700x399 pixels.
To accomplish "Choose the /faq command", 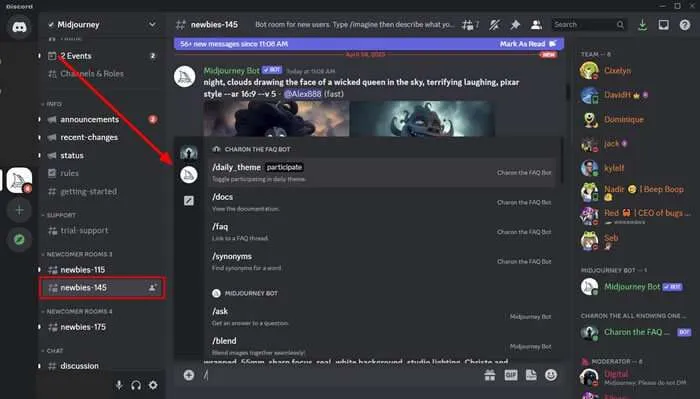I will pyautogui.click(x=382, y=232).
